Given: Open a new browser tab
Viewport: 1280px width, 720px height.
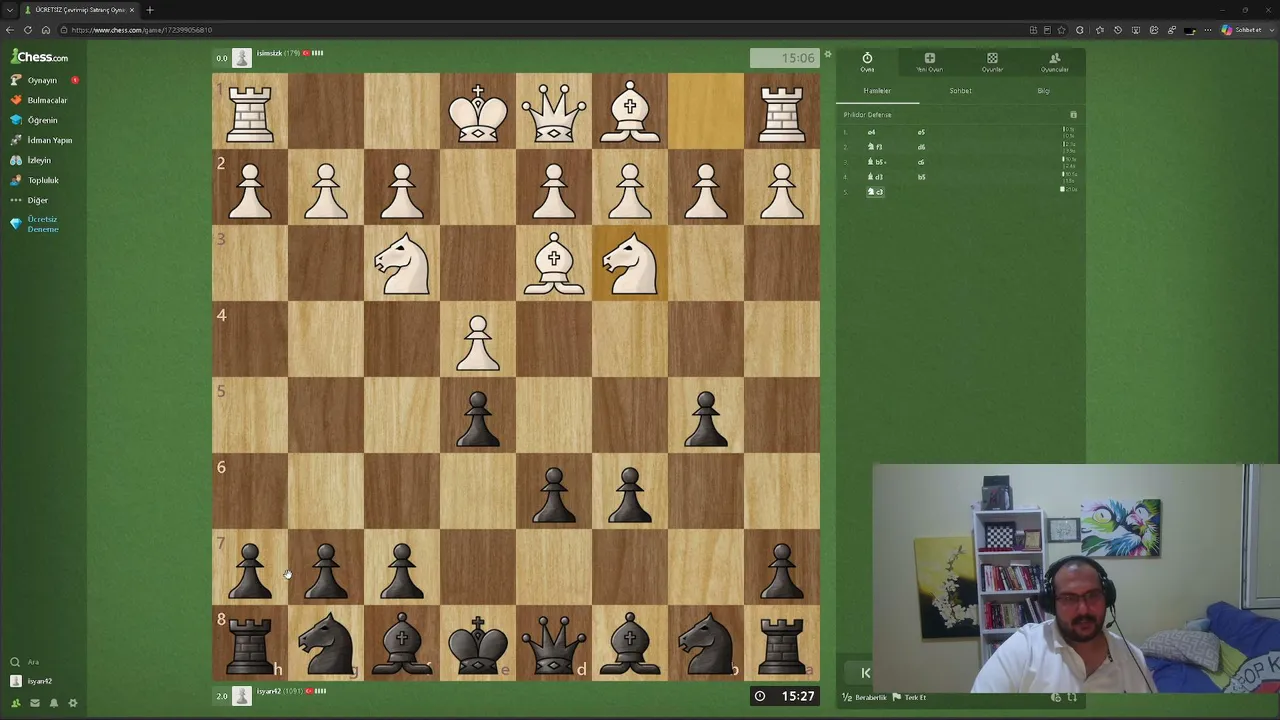Looking at the screenshot, I should click(150, 10).
